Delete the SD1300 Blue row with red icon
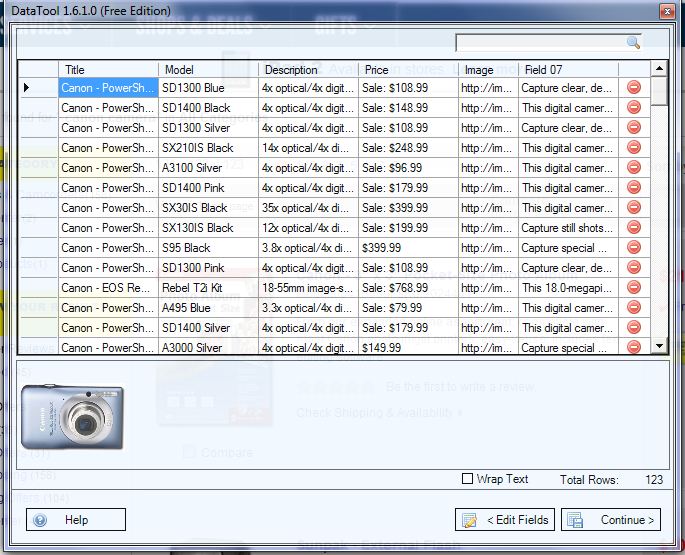The width and height of the screenshot is (685, 555). 634,88
